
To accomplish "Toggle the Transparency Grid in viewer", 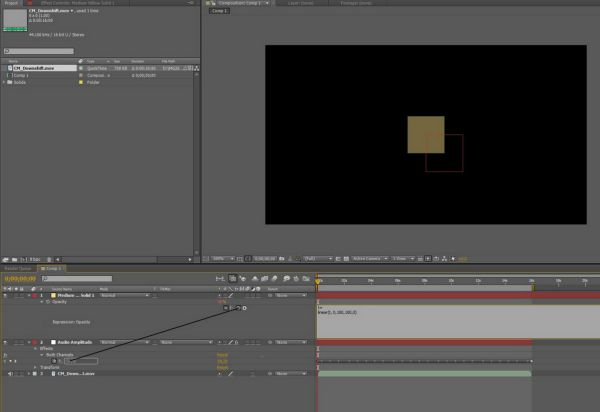I will (346, 259).
